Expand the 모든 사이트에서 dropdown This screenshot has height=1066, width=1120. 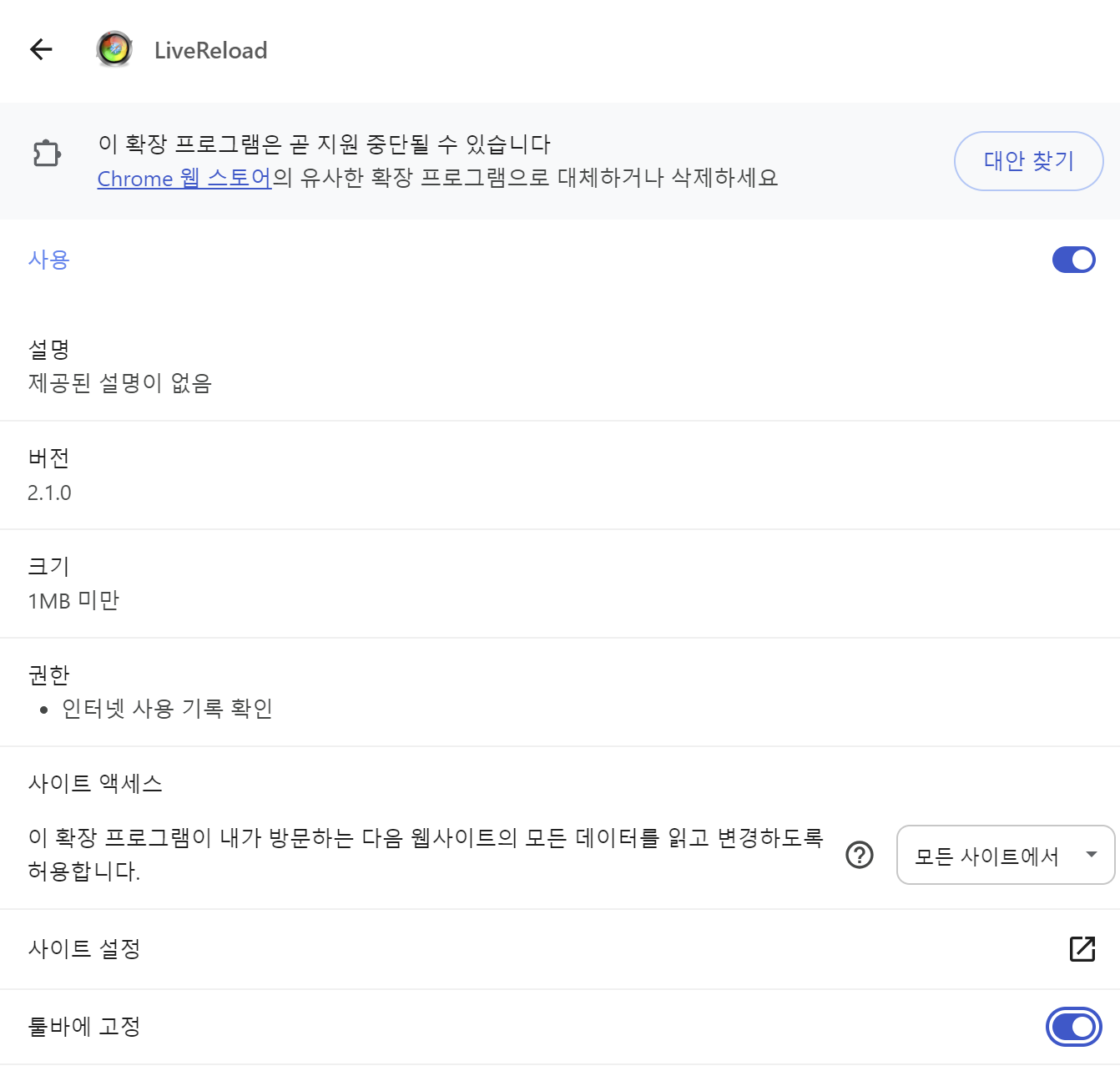[x=1006, y=855]
